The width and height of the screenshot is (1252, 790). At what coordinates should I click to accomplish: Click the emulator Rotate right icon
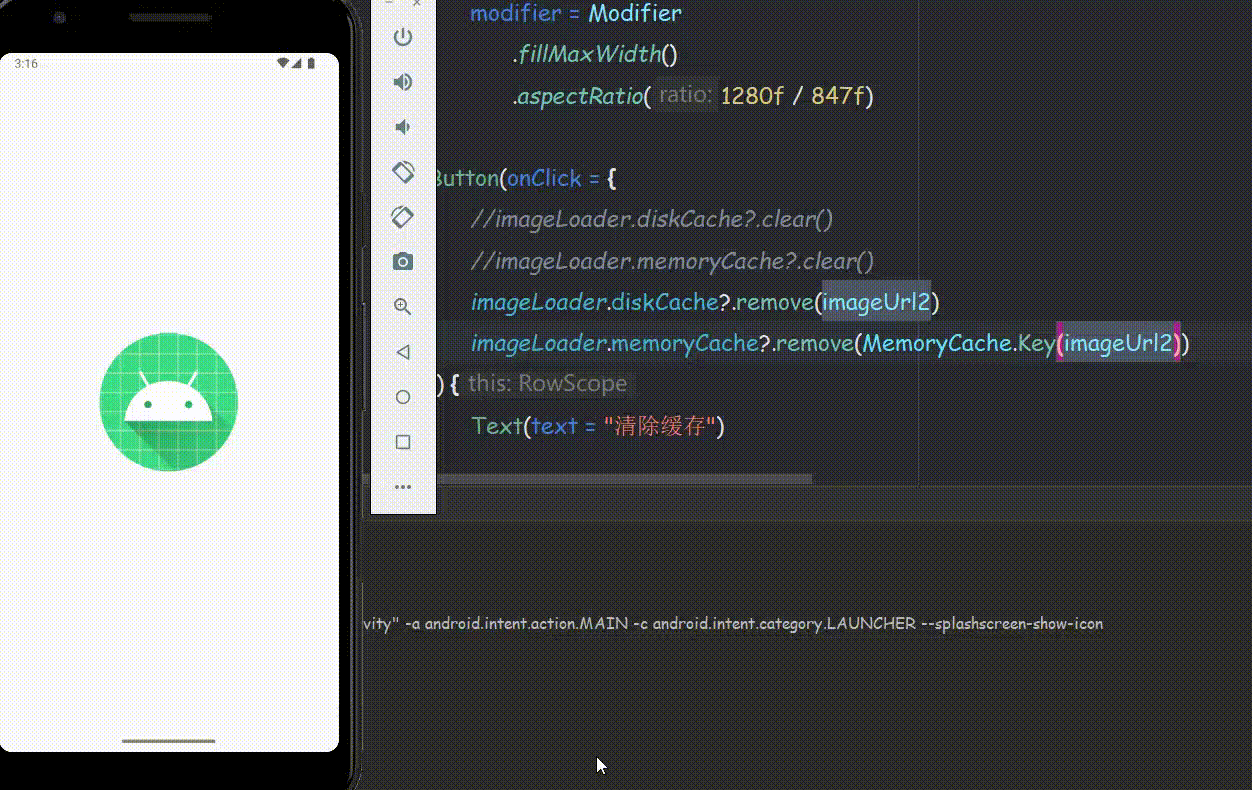(x=403, y=217)
